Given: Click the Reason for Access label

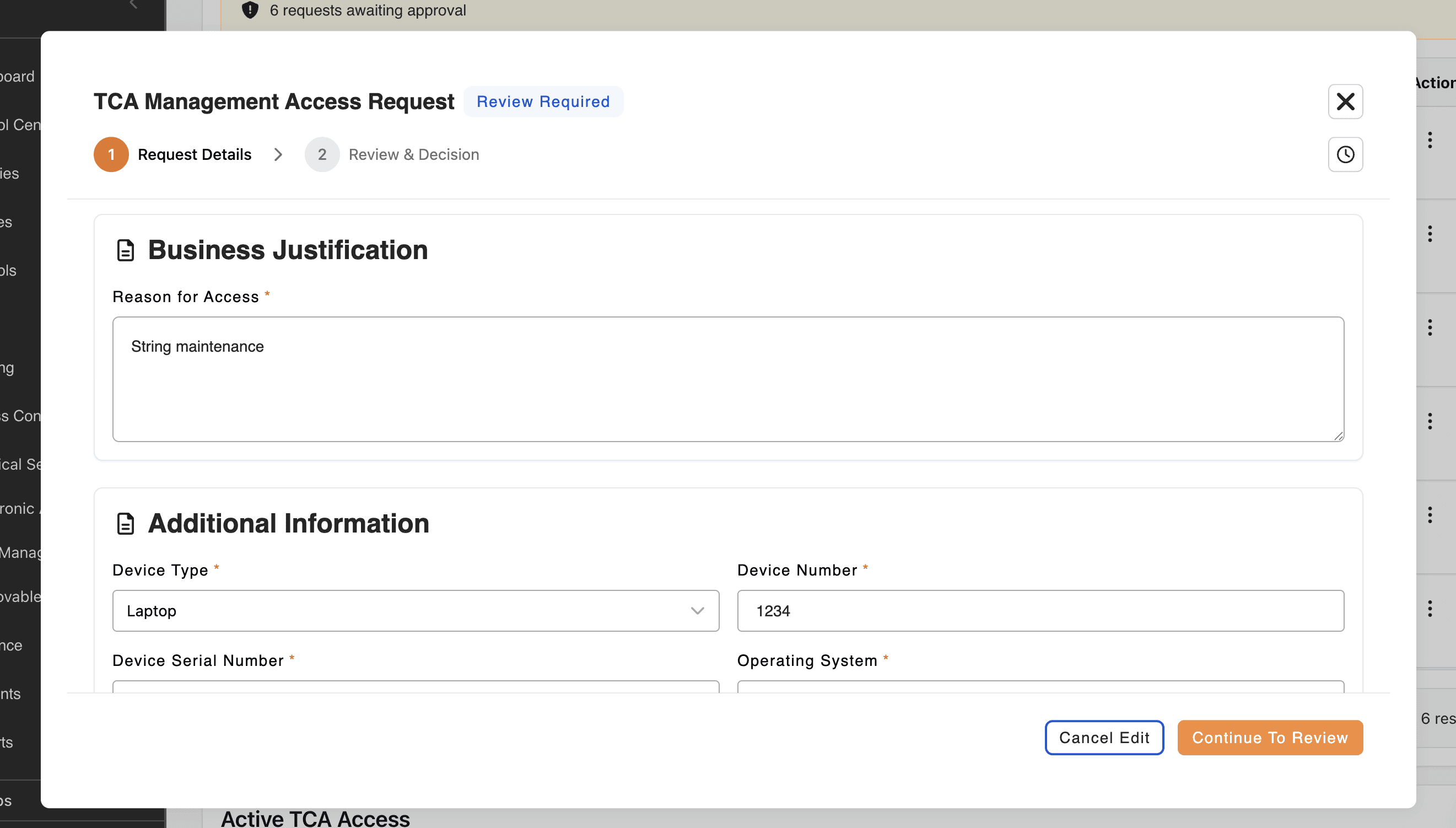Looking at the screenshot, I should [186, 297].
